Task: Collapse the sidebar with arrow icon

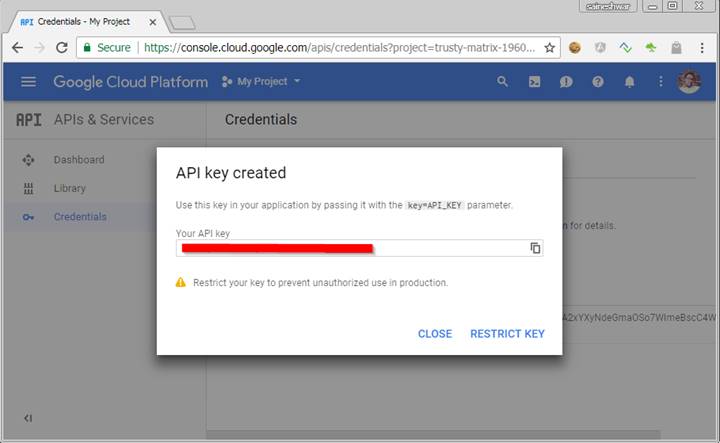Action: pos(28,418)
